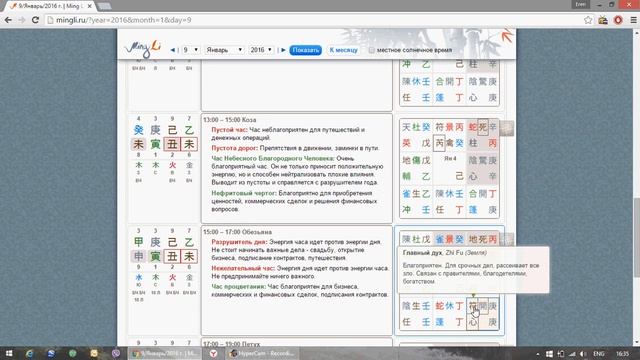Click the 16:35 clock in the taskbar

[622, 353]
